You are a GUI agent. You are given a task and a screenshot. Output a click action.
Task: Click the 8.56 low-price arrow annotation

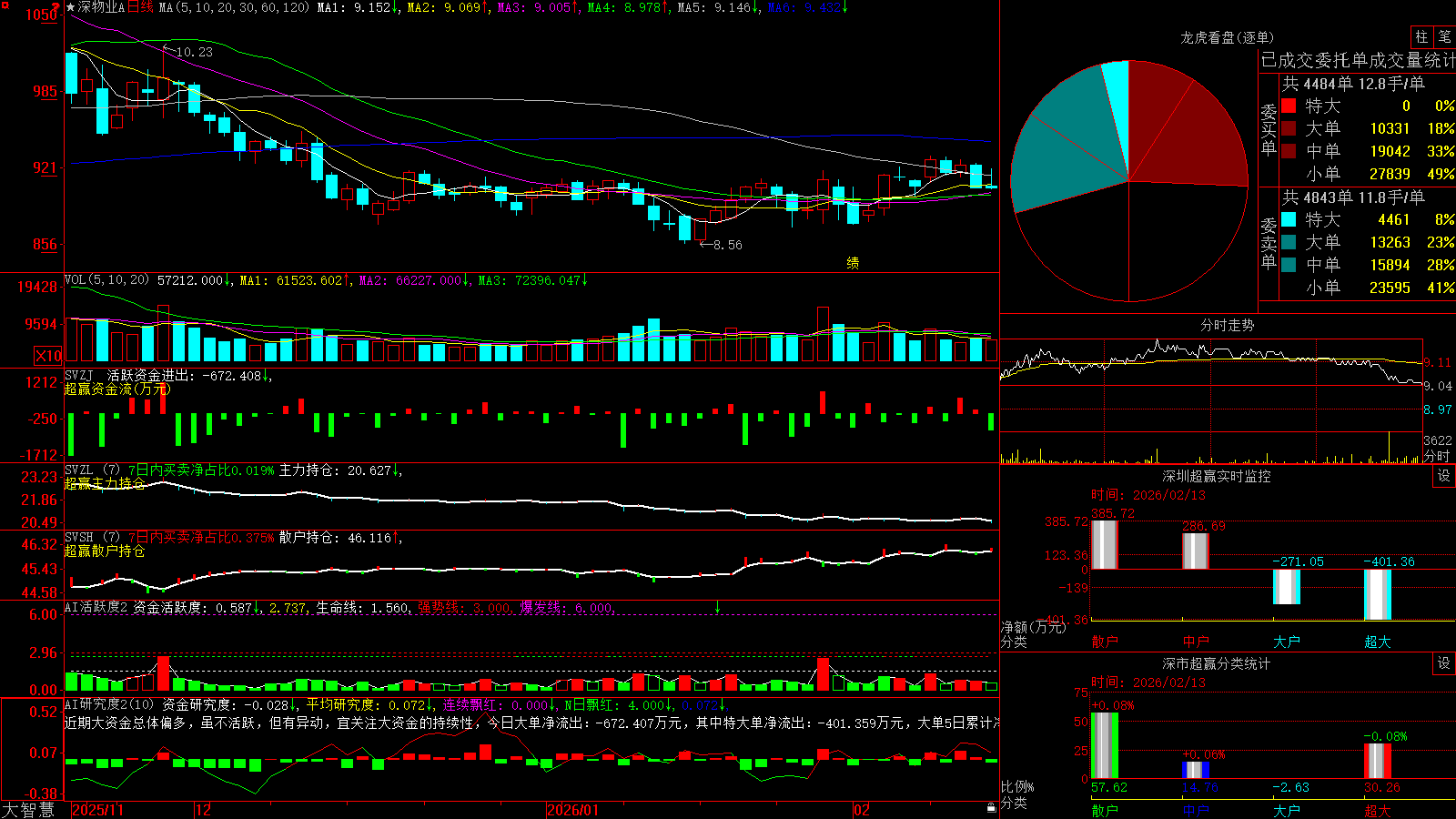point(721,245)
